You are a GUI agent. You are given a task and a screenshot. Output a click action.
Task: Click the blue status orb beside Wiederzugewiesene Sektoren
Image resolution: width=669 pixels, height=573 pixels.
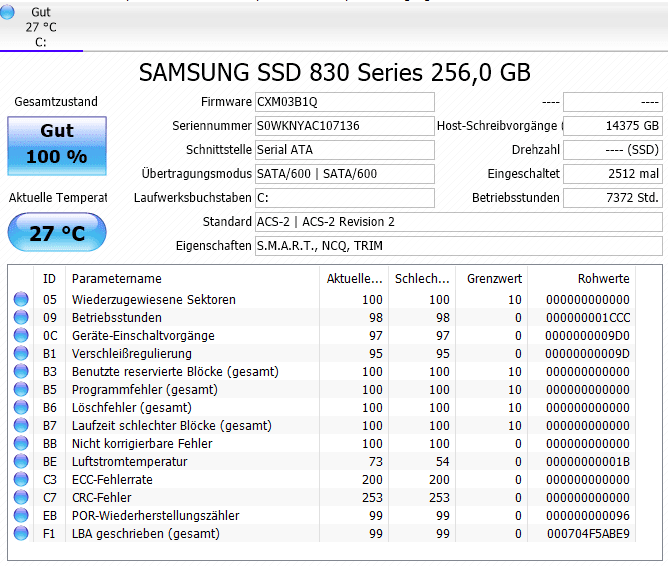point(21,300)
